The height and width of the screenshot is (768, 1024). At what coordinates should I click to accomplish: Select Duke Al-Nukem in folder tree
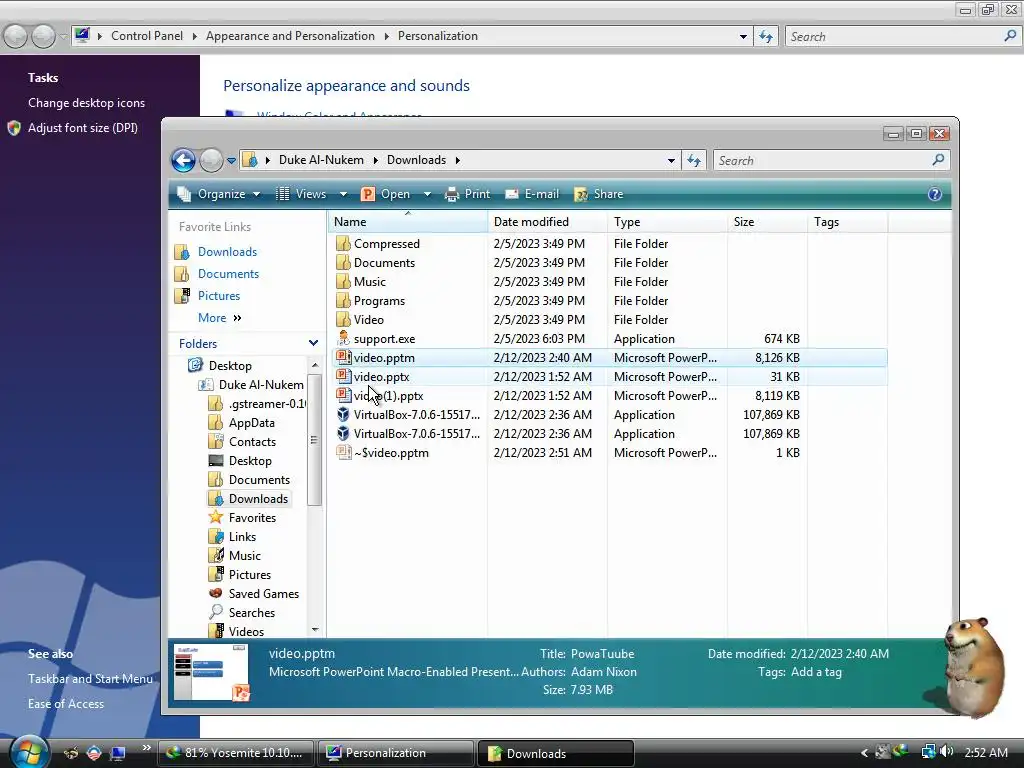pos(261,385)
